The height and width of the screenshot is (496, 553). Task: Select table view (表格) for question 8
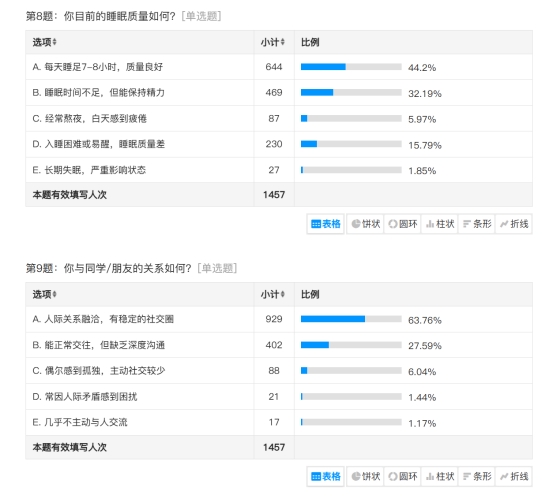326,224
